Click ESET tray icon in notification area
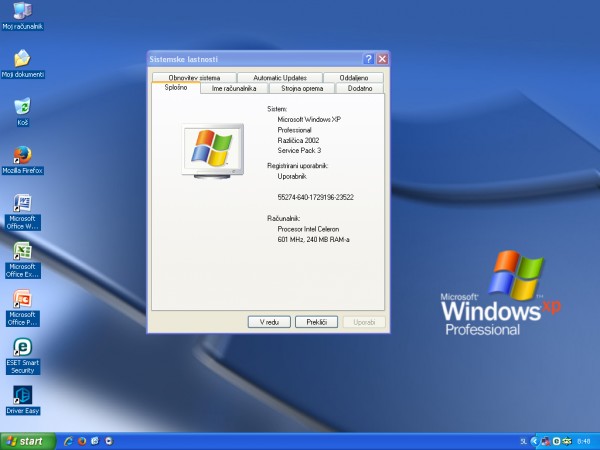 click(557, 442)
